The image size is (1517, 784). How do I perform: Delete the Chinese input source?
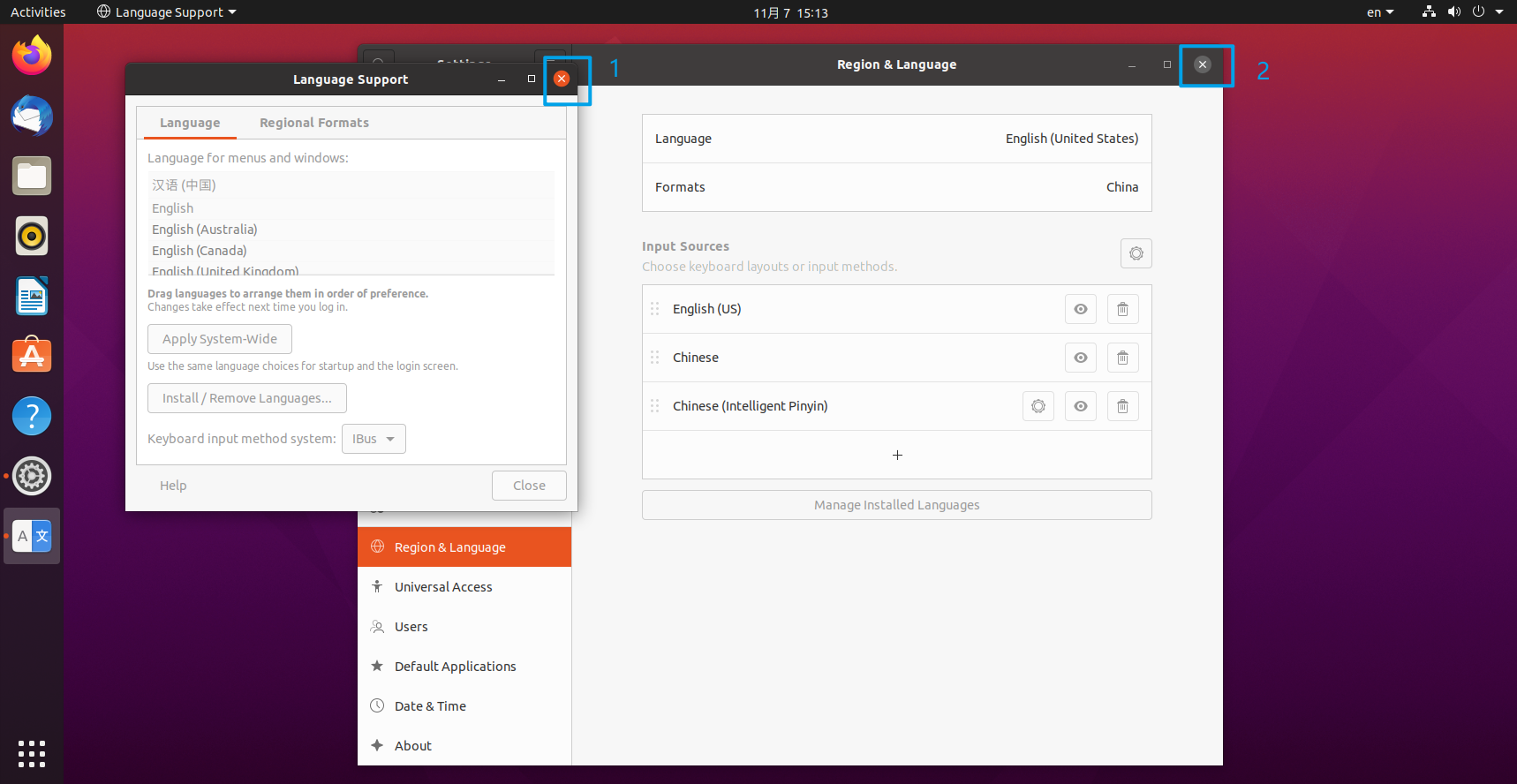(1122, 358)
